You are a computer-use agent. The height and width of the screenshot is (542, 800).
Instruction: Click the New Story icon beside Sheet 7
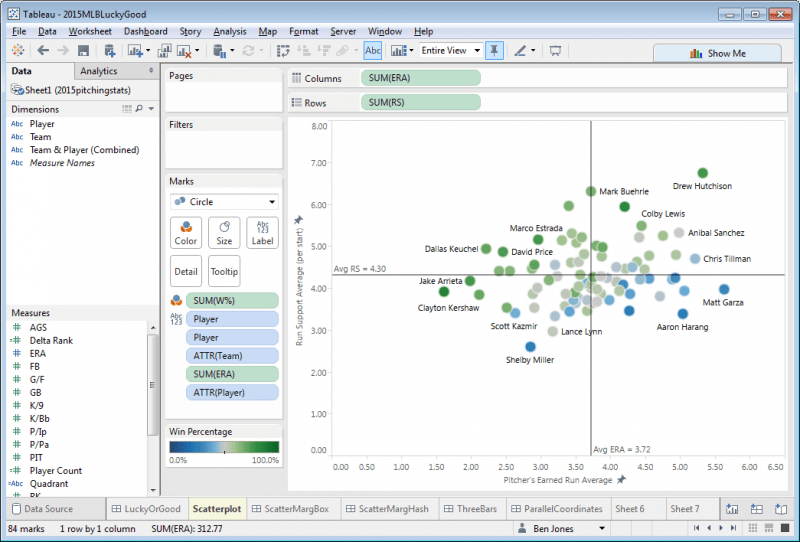[781, 509]
